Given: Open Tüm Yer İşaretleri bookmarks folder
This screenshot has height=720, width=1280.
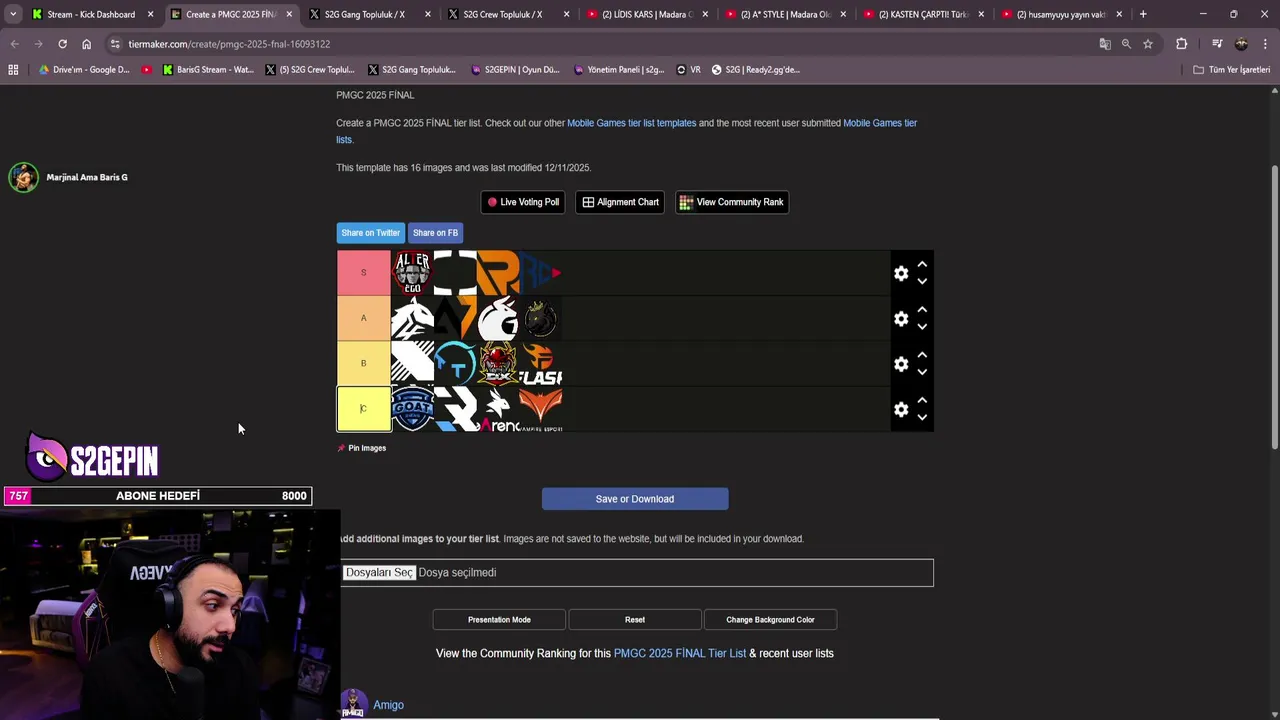Looking at the screenshot, I should [x=1231, y=70].
